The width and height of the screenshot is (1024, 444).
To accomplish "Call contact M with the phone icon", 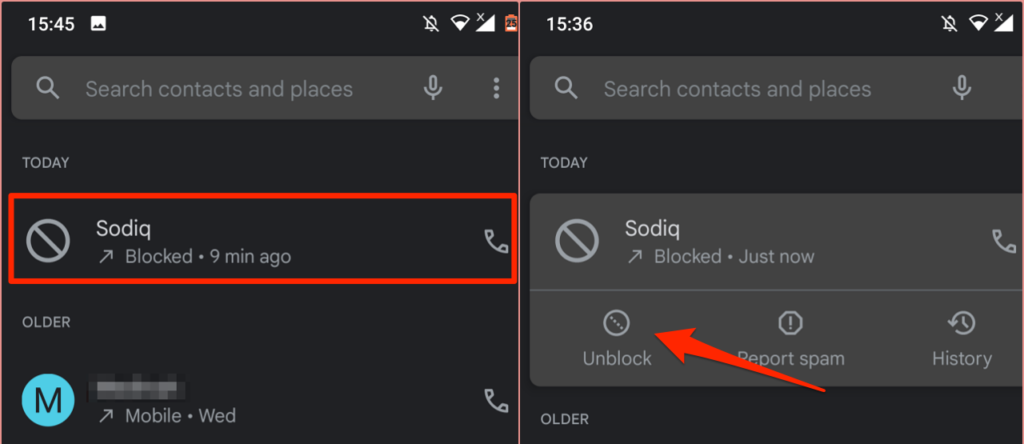I will (496, 400).
